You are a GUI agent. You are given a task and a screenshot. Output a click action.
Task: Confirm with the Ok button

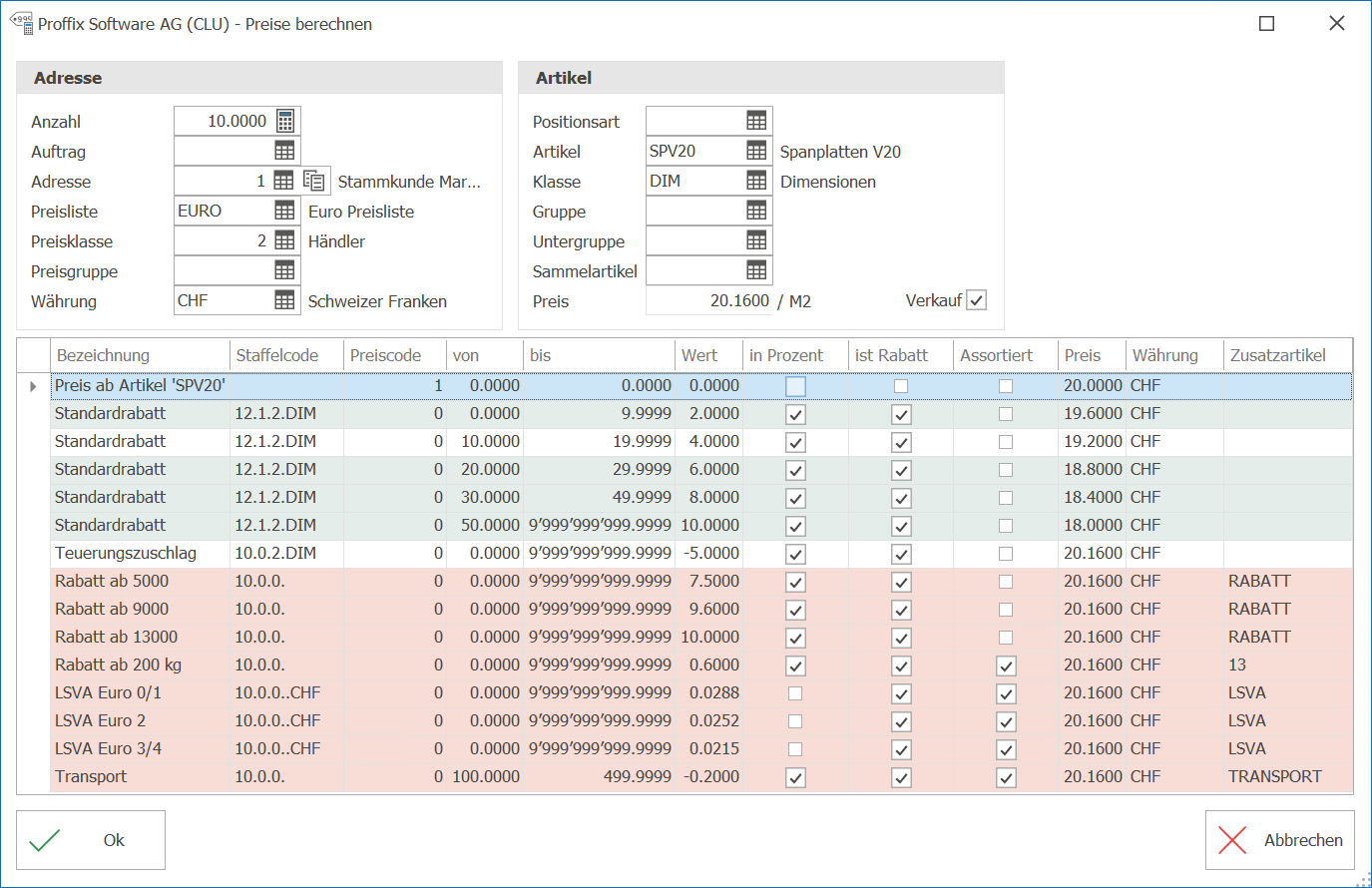coord(91,840)
